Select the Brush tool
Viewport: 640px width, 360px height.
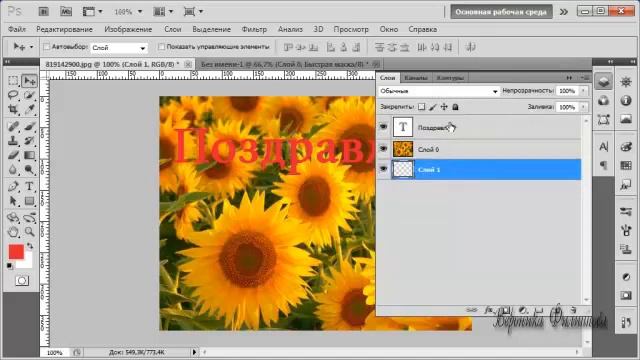click(x=29, y=126)
